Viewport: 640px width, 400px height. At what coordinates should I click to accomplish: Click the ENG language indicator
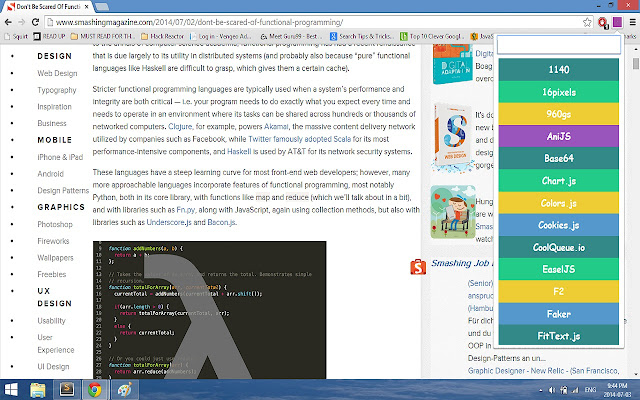click(x=590, y=390)
